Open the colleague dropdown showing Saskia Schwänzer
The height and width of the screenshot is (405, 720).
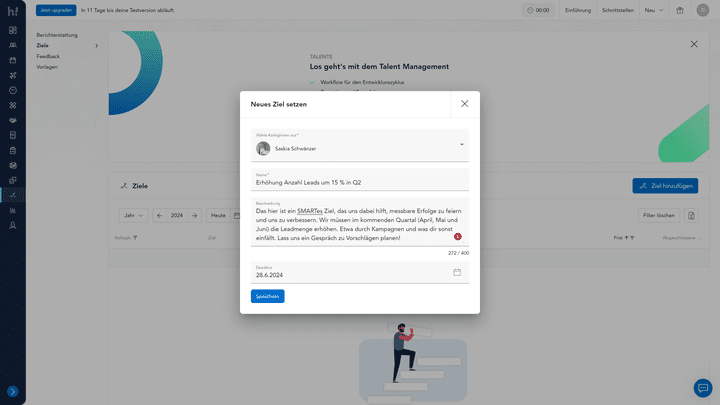(x=360, y=146)
